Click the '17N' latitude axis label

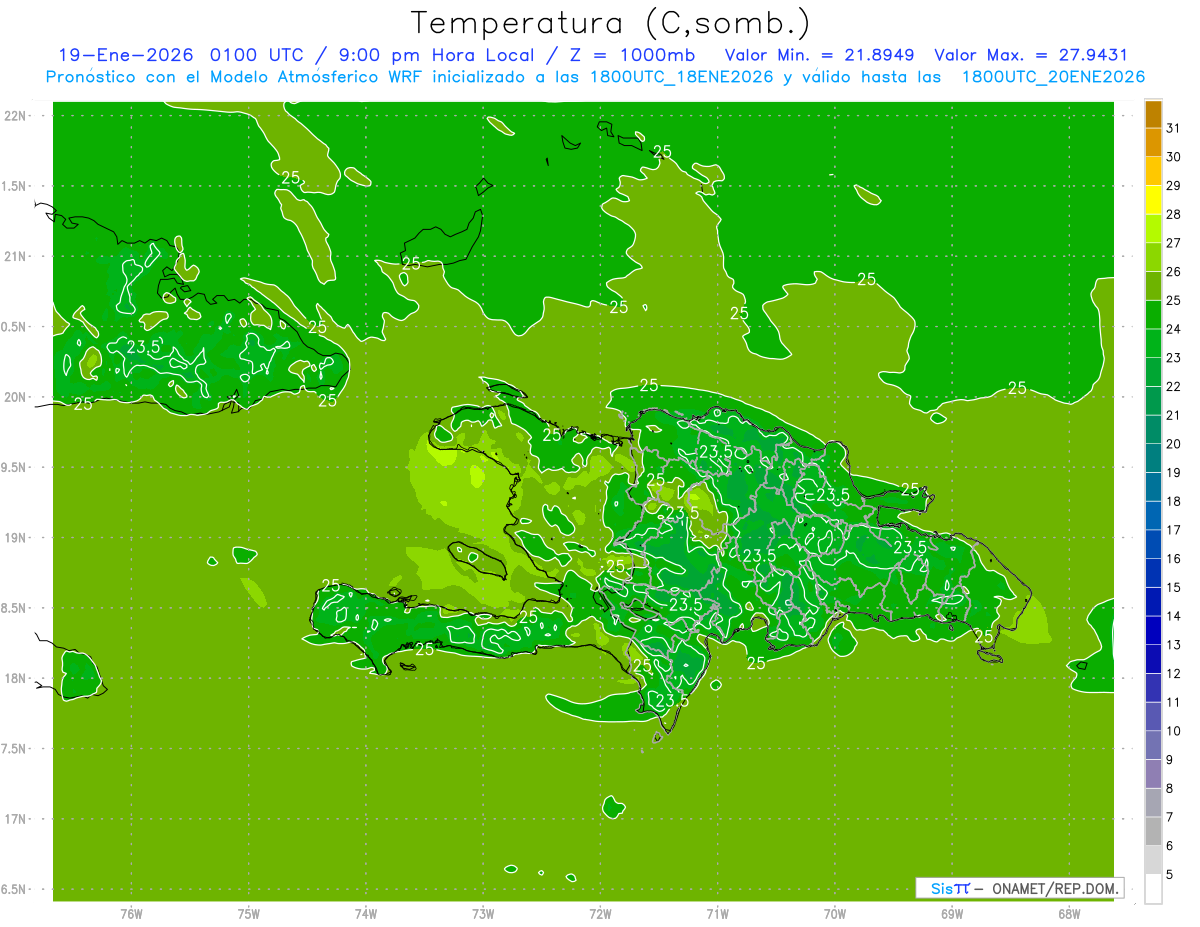tap(17, 819)
